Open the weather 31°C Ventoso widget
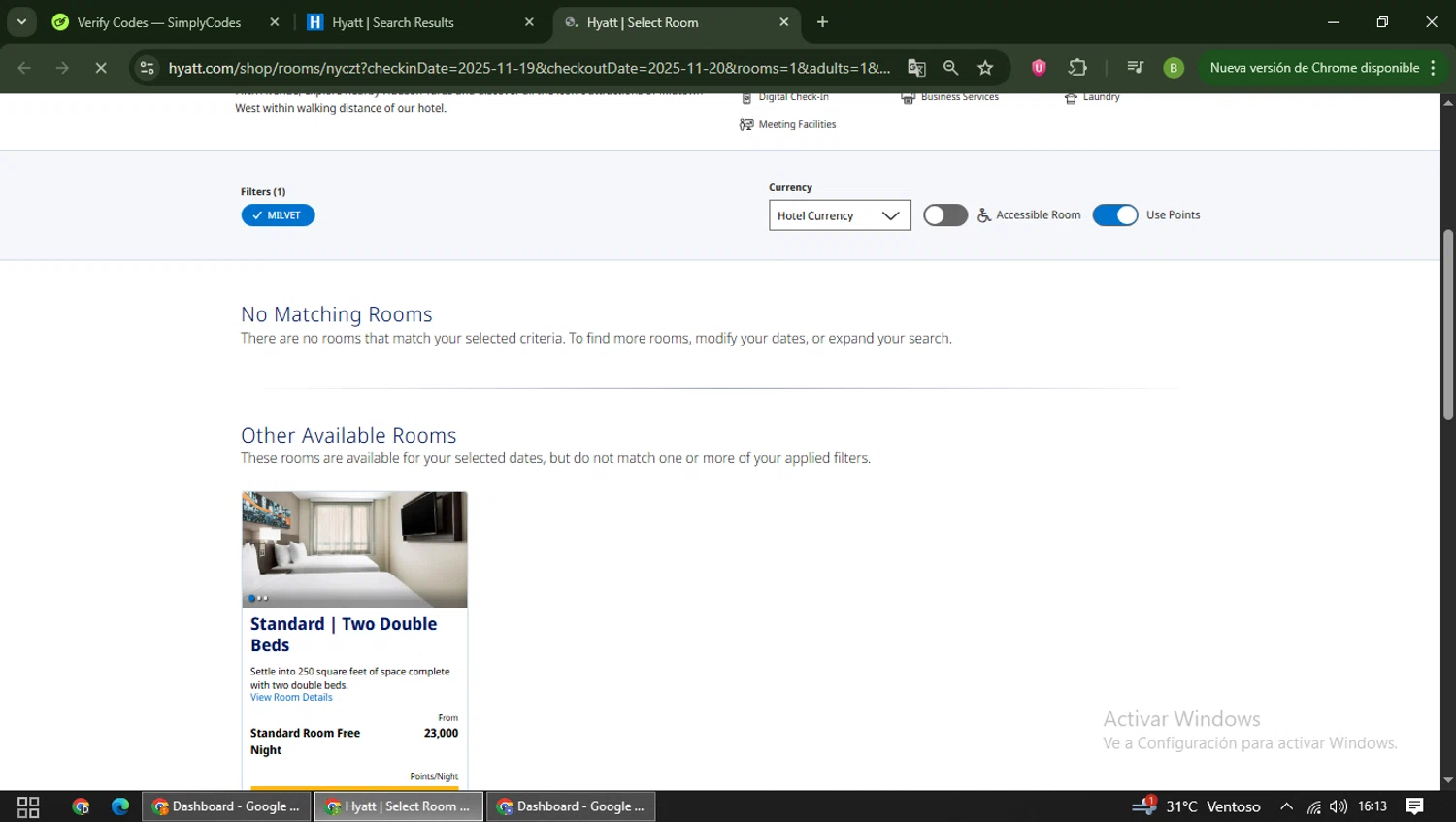Viewport: 1456px width, 822px height. click(1196, 806)
